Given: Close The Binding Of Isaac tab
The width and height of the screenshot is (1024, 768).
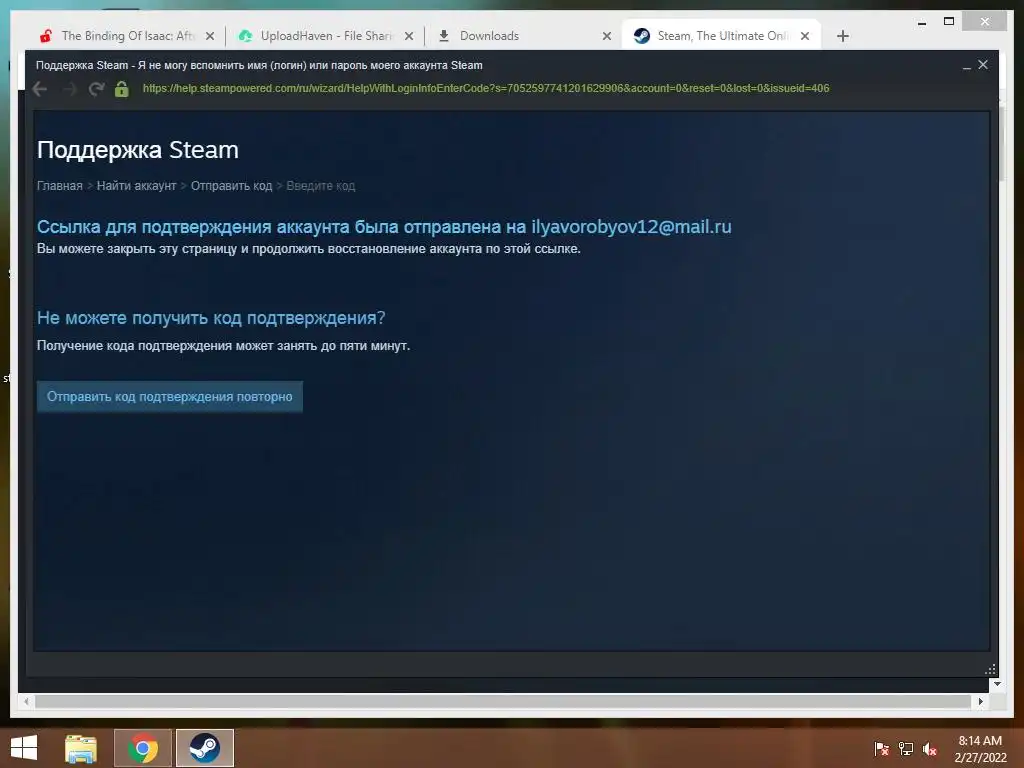Looking at the screenshot, I should [x=210, y=36].
